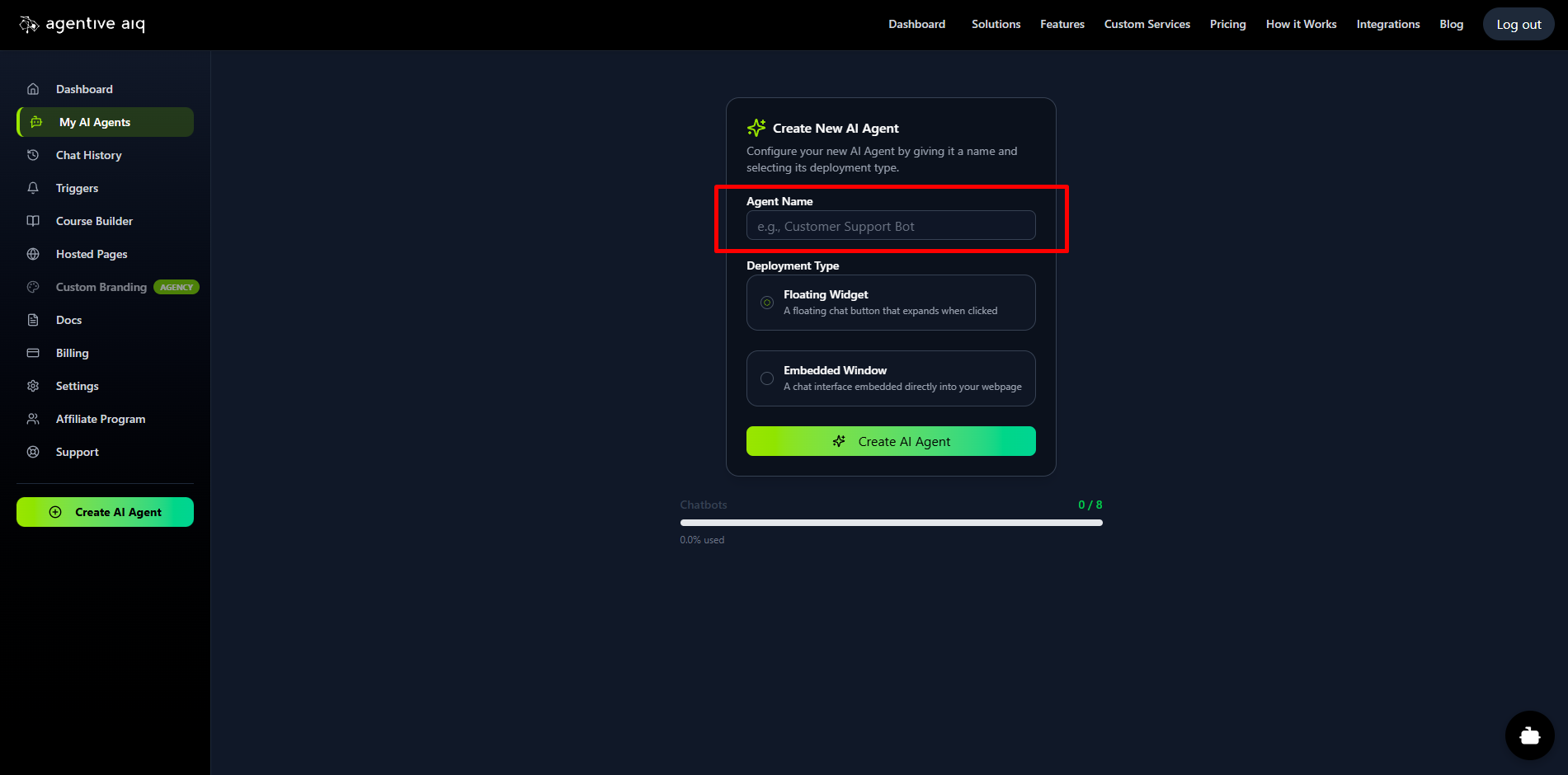
Task: Select the Floating Widget radio button
Action: coord(767,303)
